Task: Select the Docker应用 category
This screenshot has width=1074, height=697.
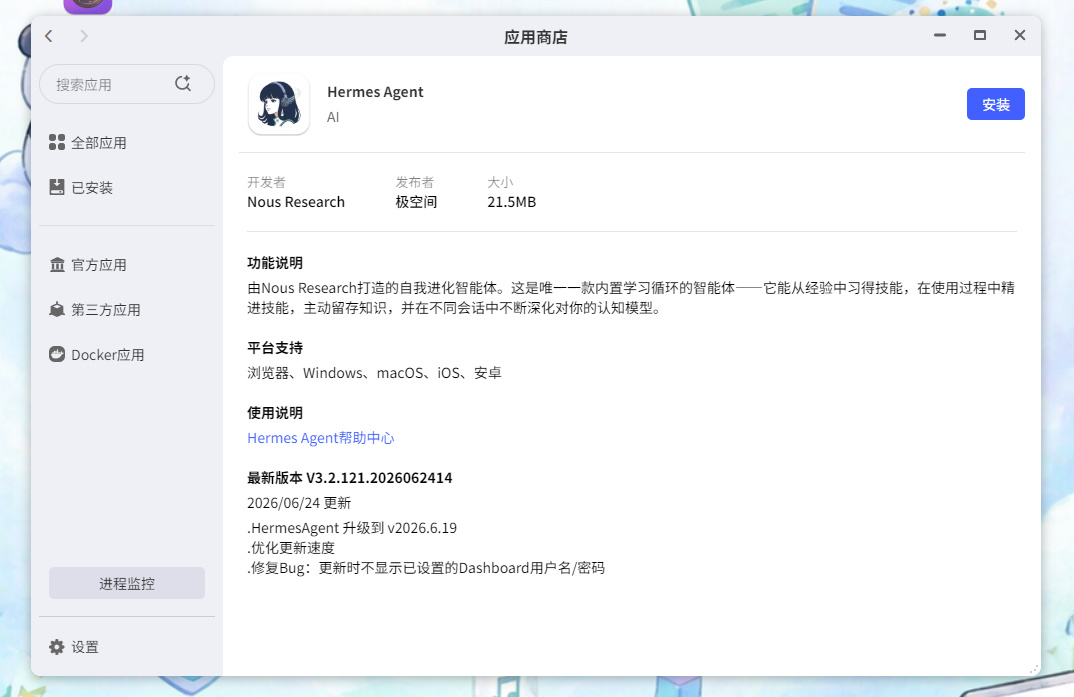Action: click(108, 355)
